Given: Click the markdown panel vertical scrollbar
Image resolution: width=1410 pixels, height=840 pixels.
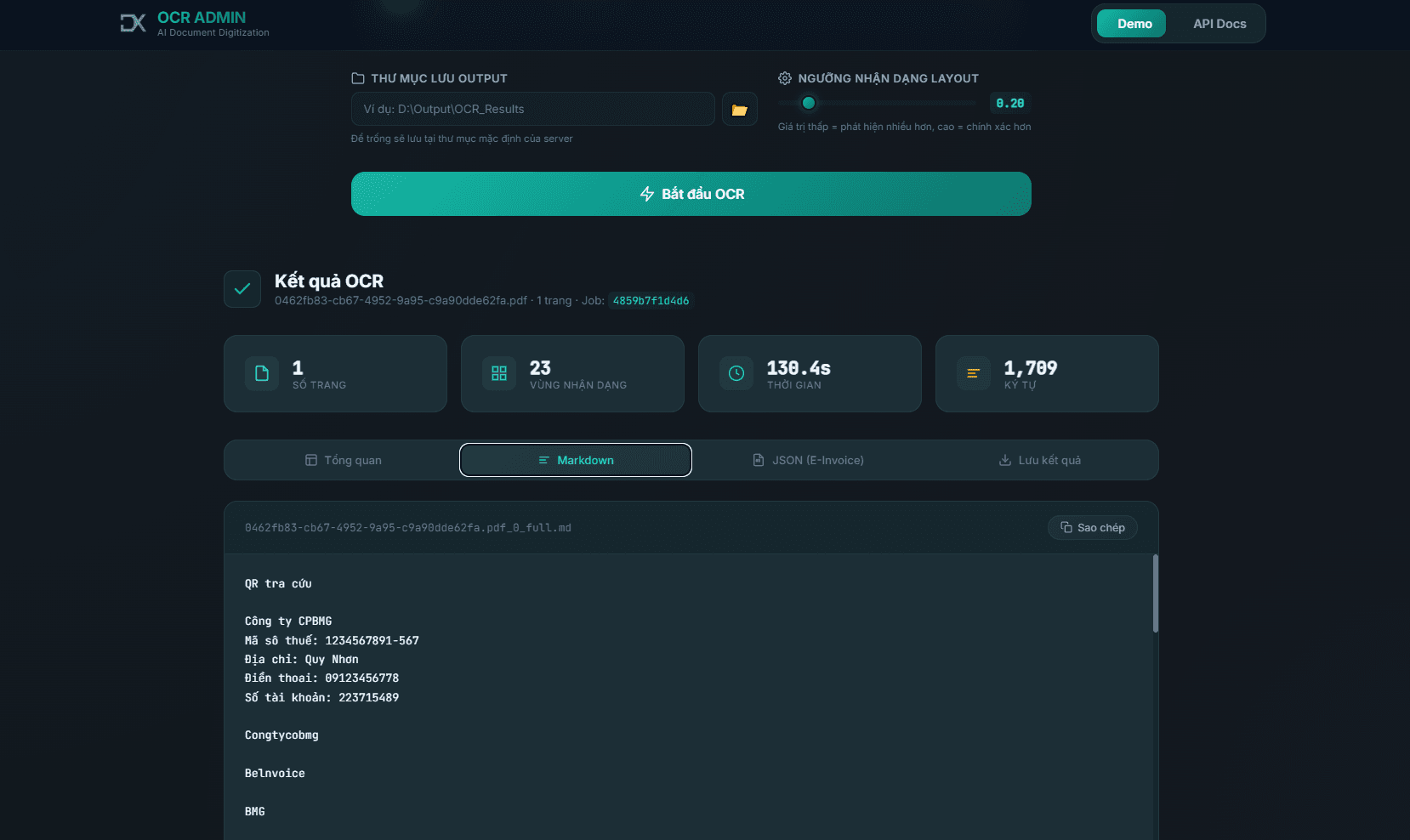Looking at the screenshot, I should [1155, 594].
